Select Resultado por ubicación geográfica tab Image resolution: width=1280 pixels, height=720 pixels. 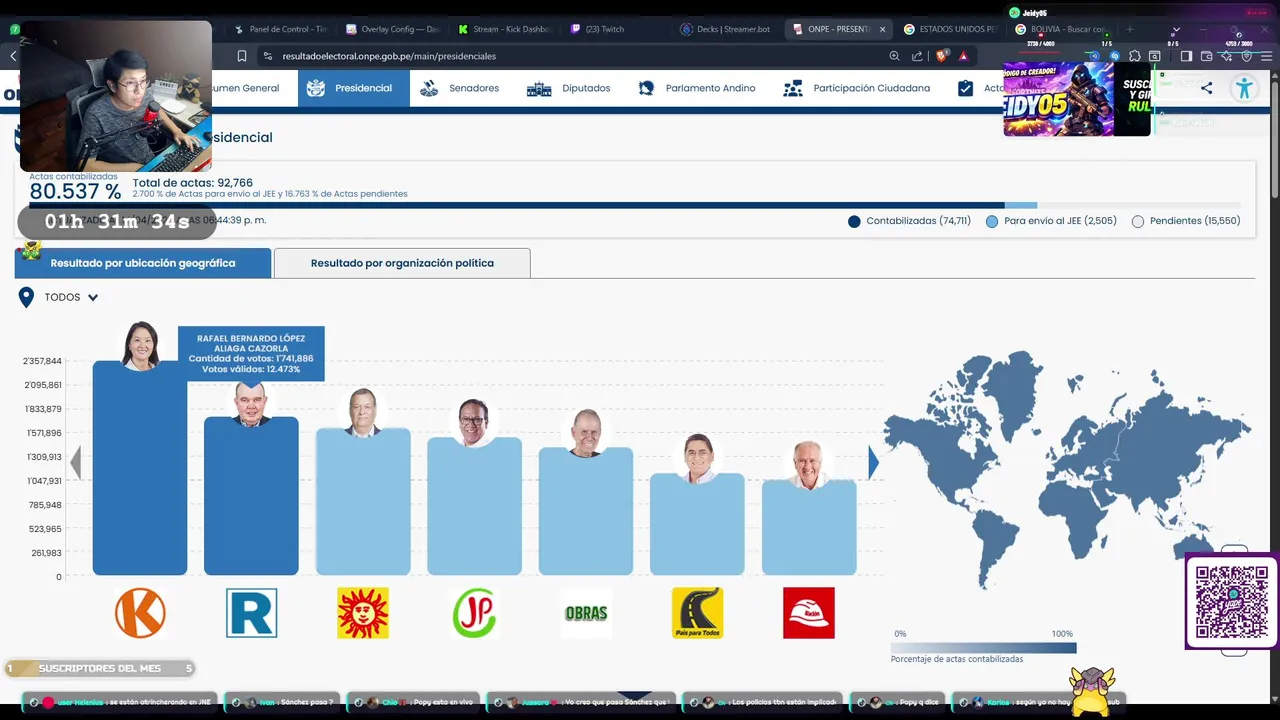pyautogui.click(x=143, y=263)
